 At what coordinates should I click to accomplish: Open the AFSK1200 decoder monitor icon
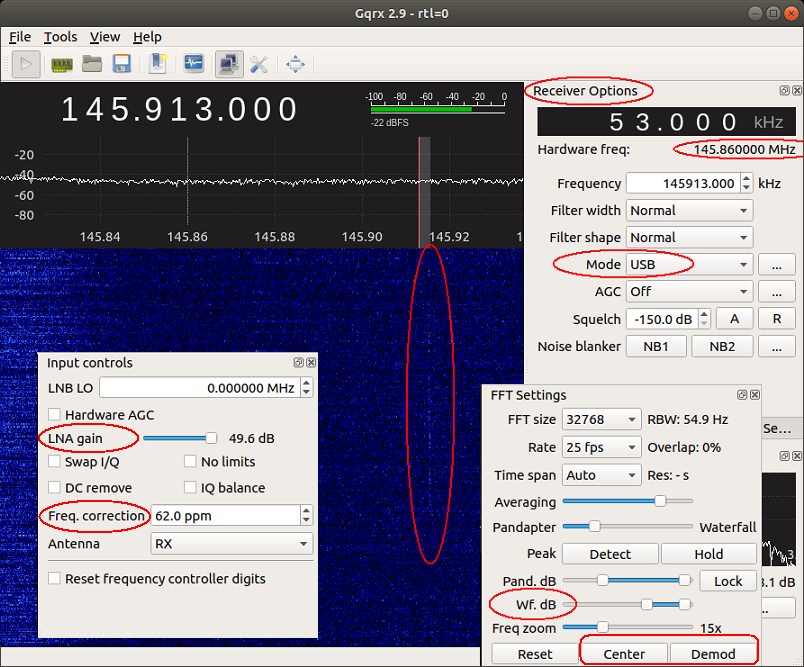pos(194,64)
